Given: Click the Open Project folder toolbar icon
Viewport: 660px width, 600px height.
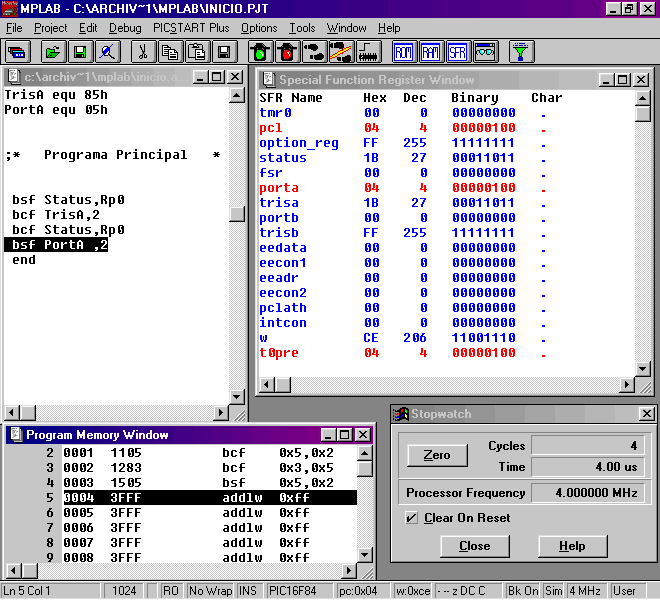Looking at the screenshot, I should (x=52, y=51).
